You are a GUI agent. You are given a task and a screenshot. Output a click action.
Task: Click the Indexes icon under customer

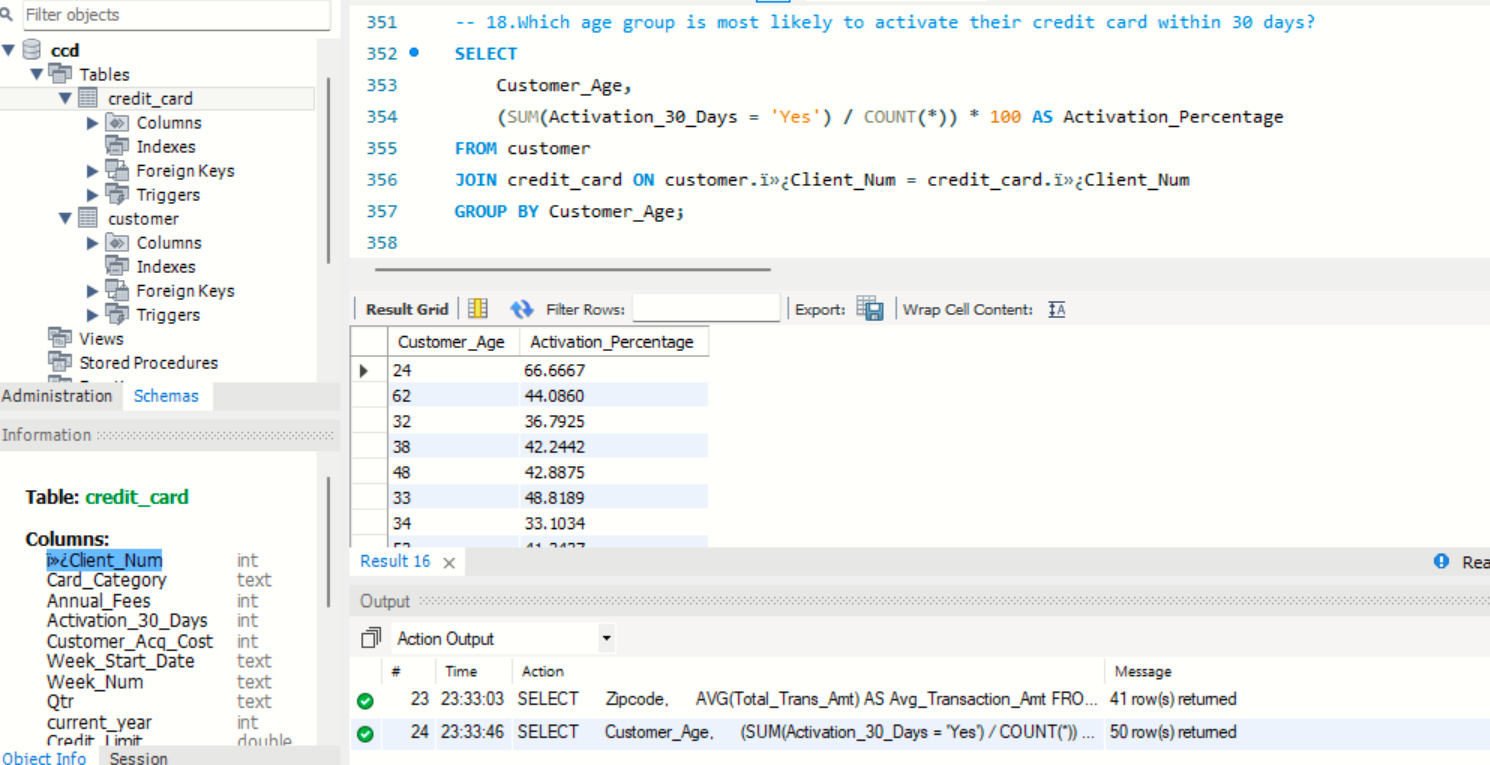tap(117, 266)
